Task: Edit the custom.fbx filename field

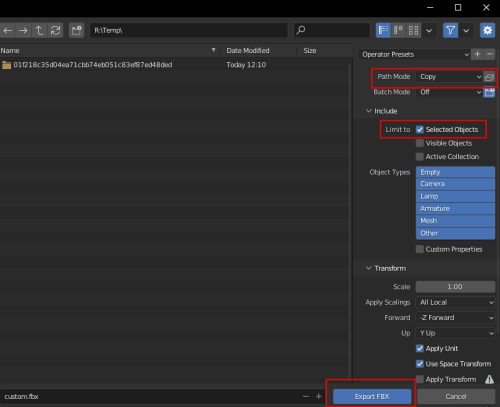Action: tap(150, 396)
